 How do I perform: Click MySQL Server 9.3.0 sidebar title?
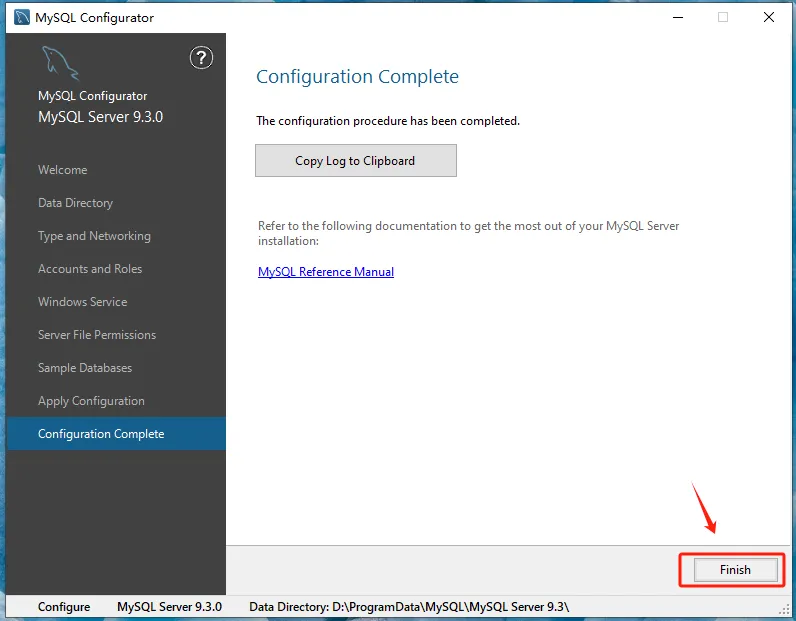101,117
